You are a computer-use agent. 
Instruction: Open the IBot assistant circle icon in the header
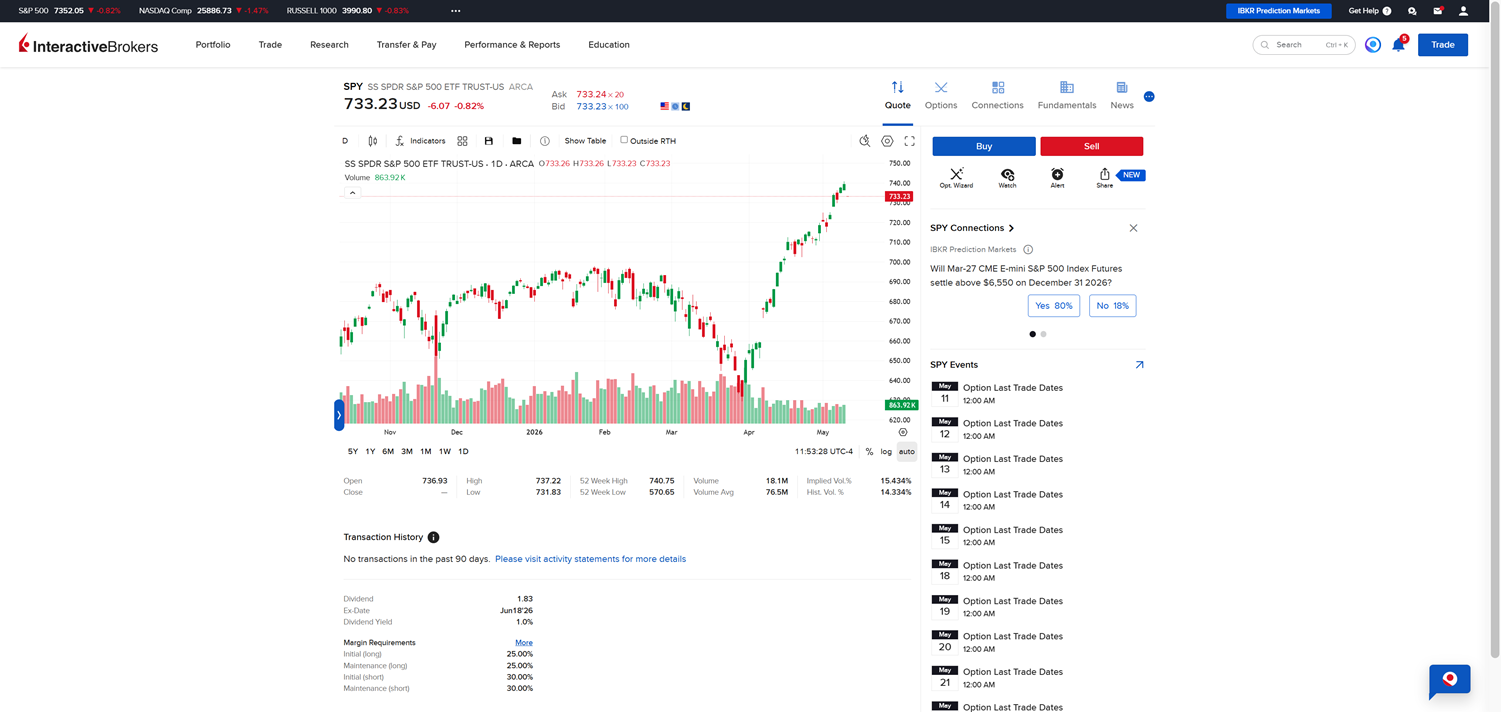1373,45
